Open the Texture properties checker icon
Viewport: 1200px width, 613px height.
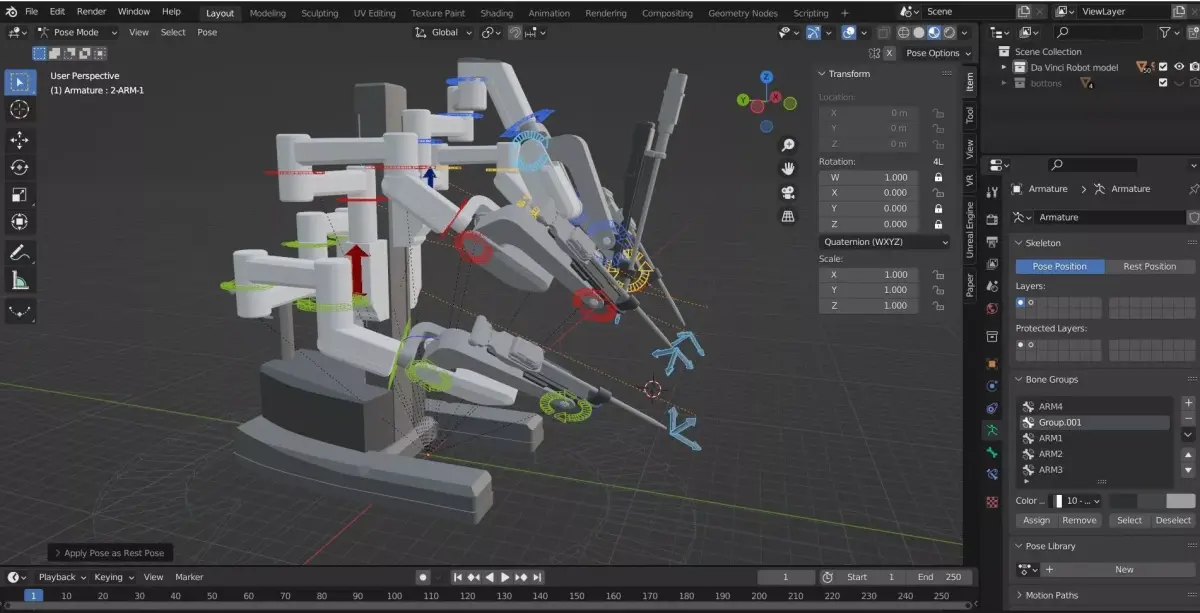992,501
